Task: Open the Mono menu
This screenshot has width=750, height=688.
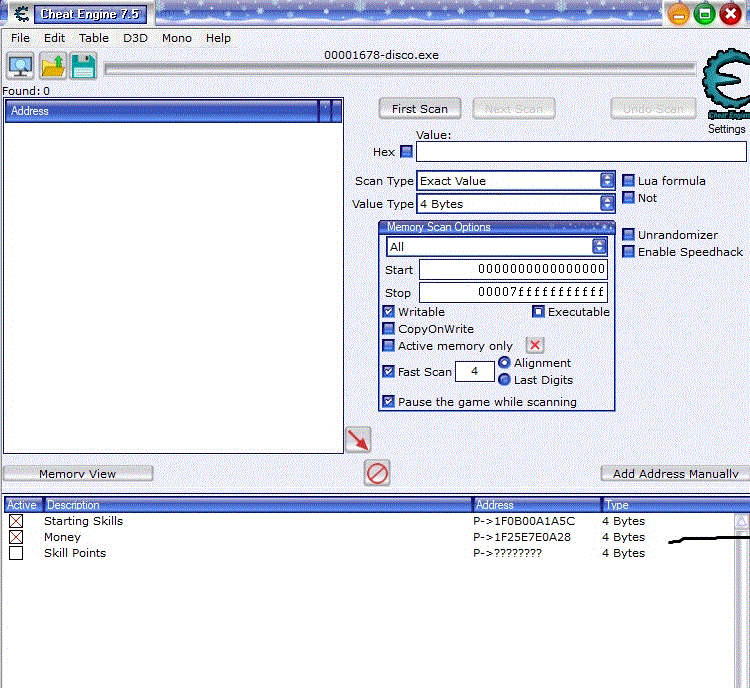Action: click(x=176, y=38)
